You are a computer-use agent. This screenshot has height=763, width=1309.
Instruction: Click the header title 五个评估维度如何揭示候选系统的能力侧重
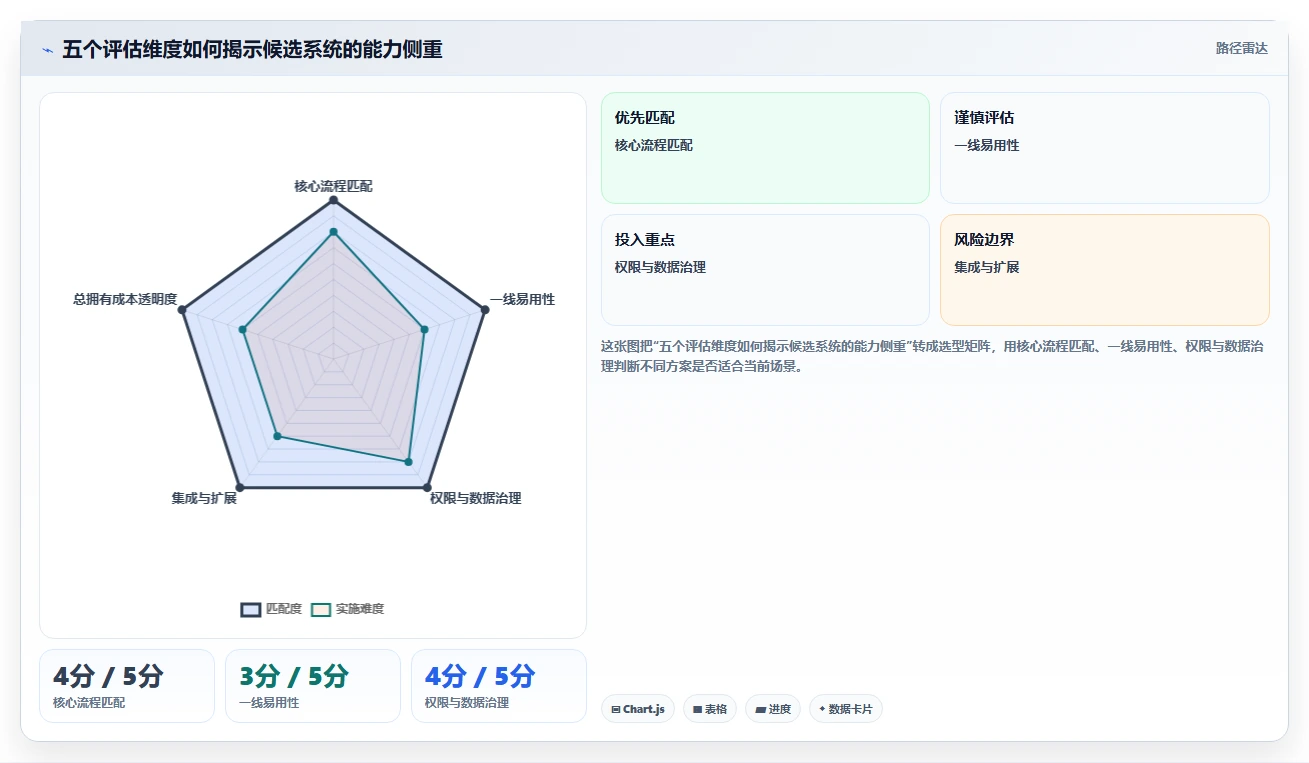252,49
